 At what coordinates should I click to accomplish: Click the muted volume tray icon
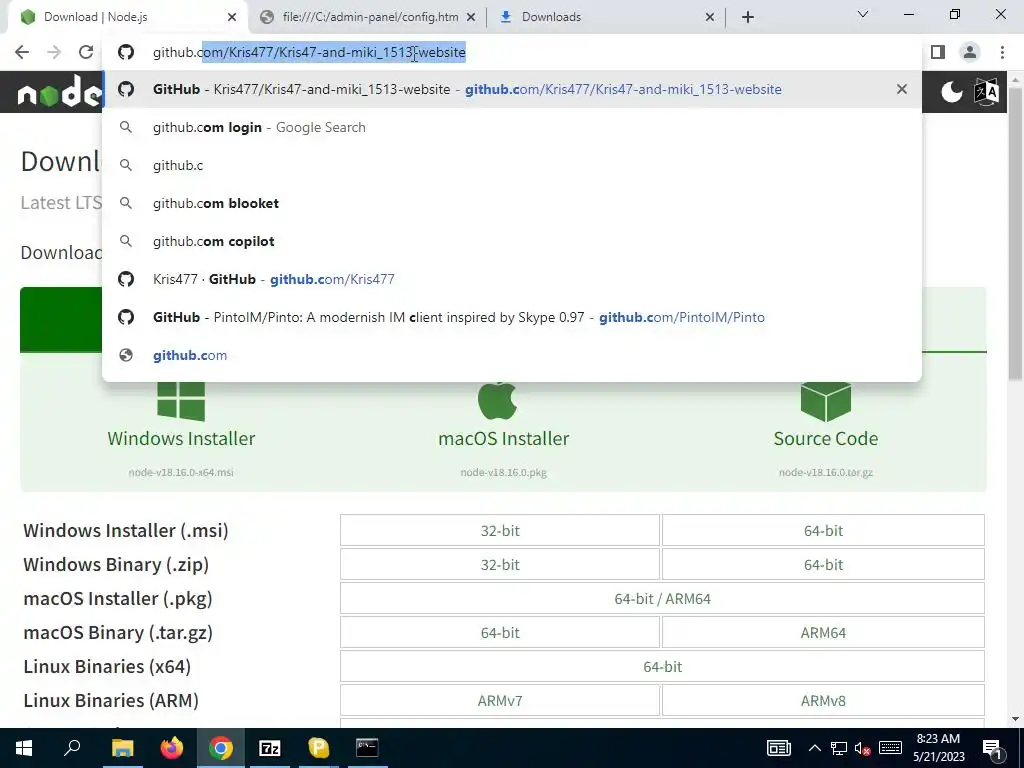(863, 748)
